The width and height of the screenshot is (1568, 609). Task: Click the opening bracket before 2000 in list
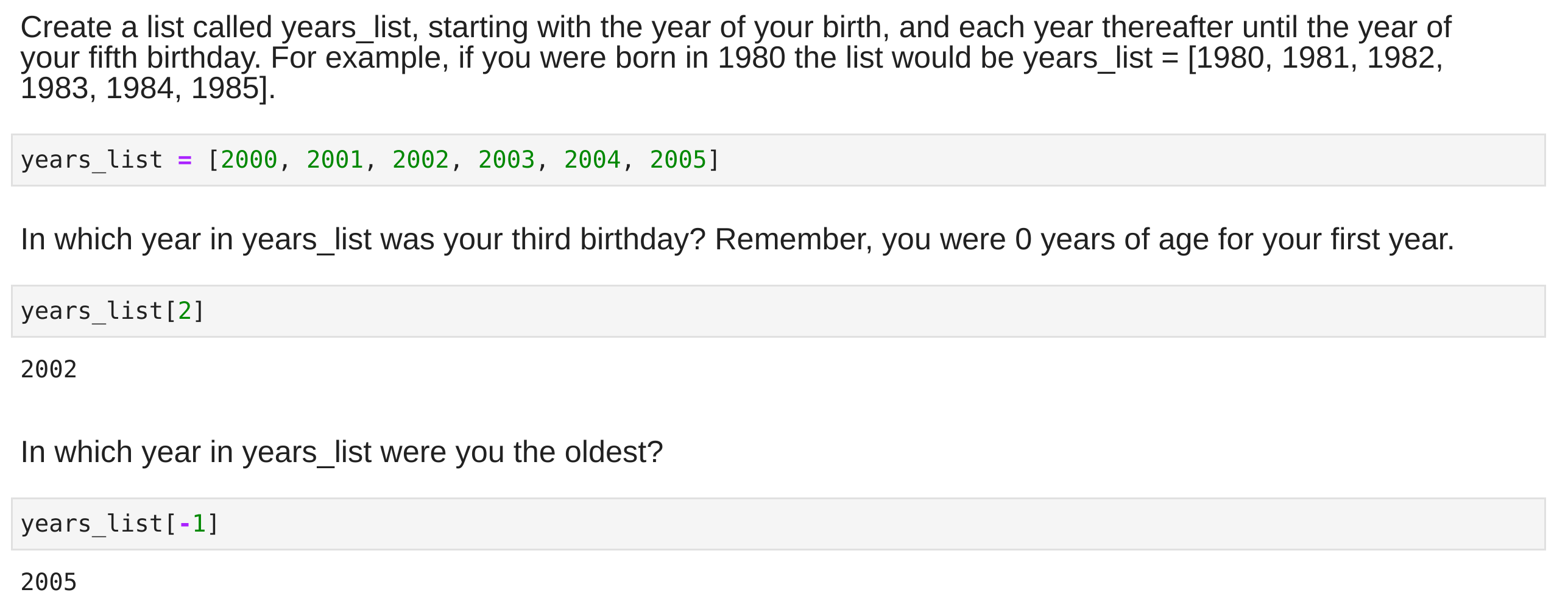pyautogui.click(x=214, y=160)
